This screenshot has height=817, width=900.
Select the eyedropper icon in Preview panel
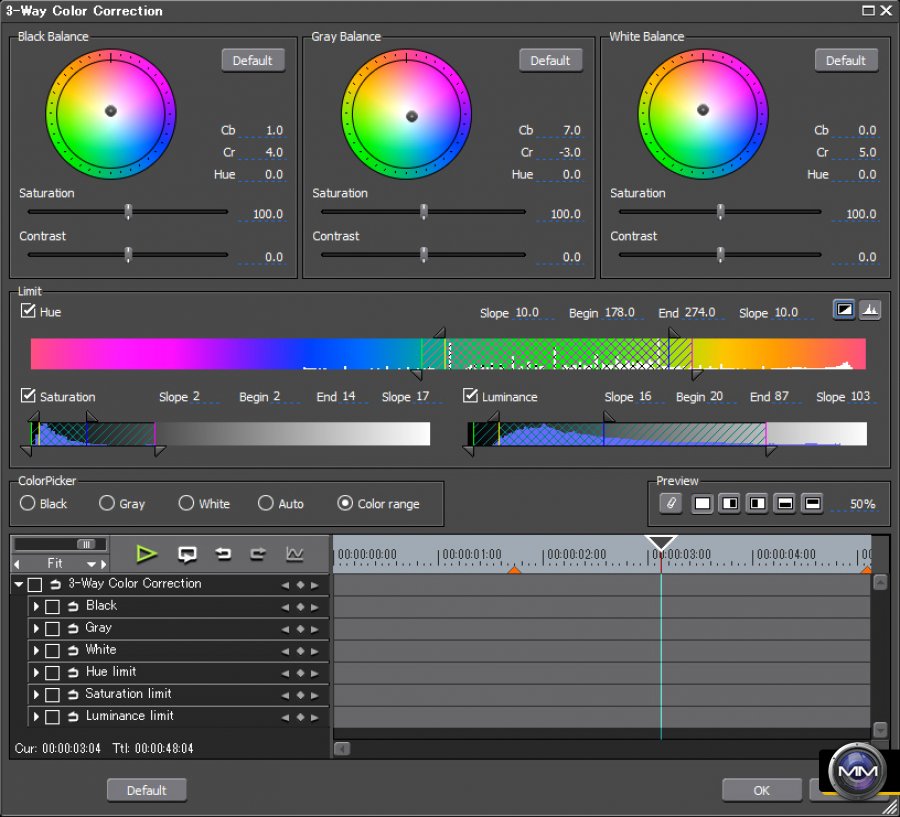point(671,503)
